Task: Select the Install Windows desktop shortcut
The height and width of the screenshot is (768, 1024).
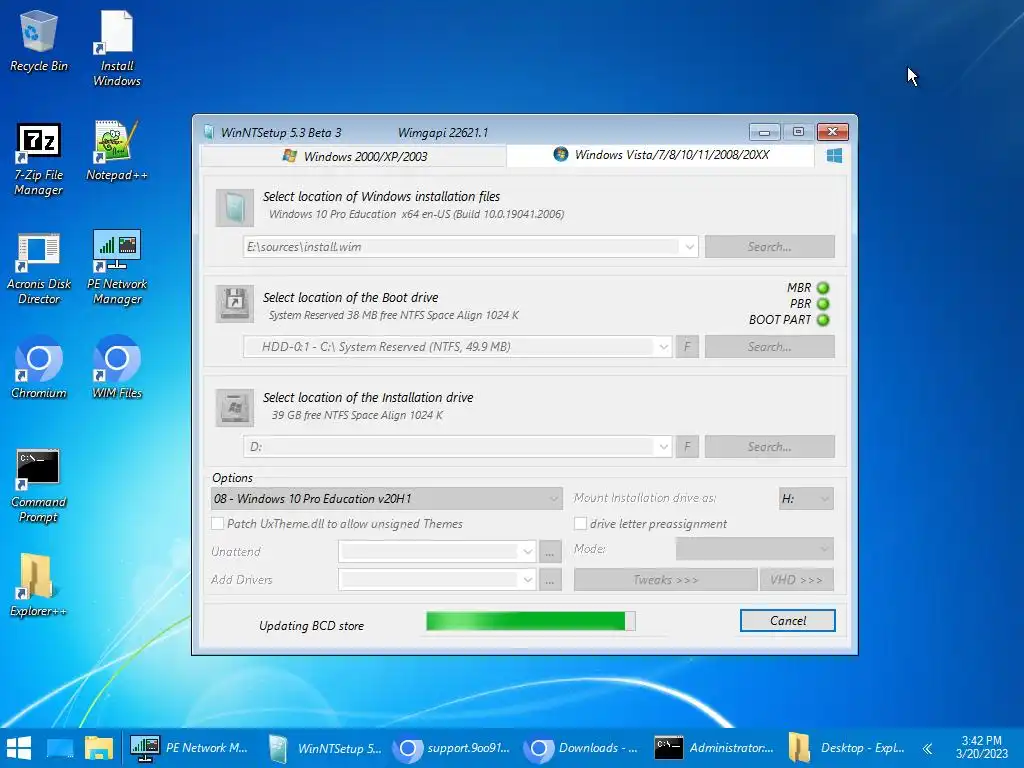Action: point(117,49)
